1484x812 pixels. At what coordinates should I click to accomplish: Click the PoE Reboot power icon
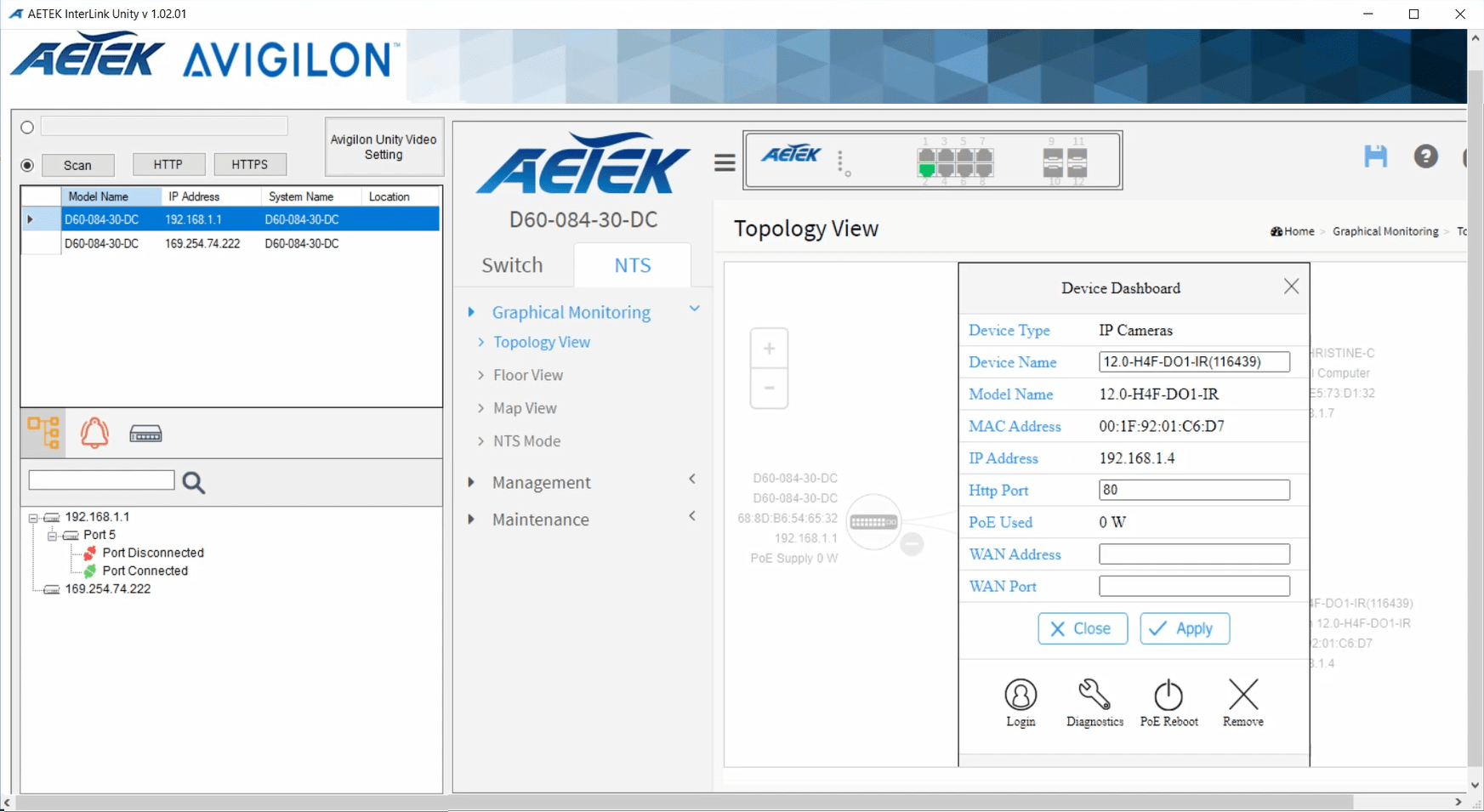1168,702
